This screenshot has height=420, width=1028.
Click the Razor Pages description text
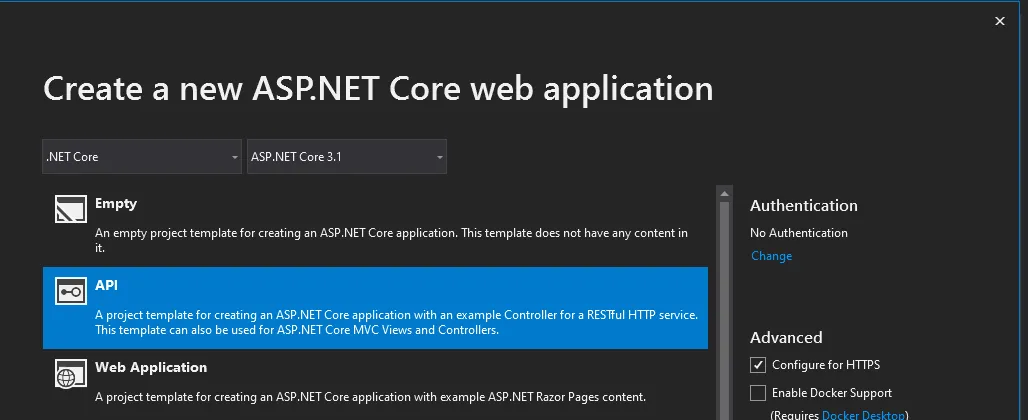[x=370, y=396]
